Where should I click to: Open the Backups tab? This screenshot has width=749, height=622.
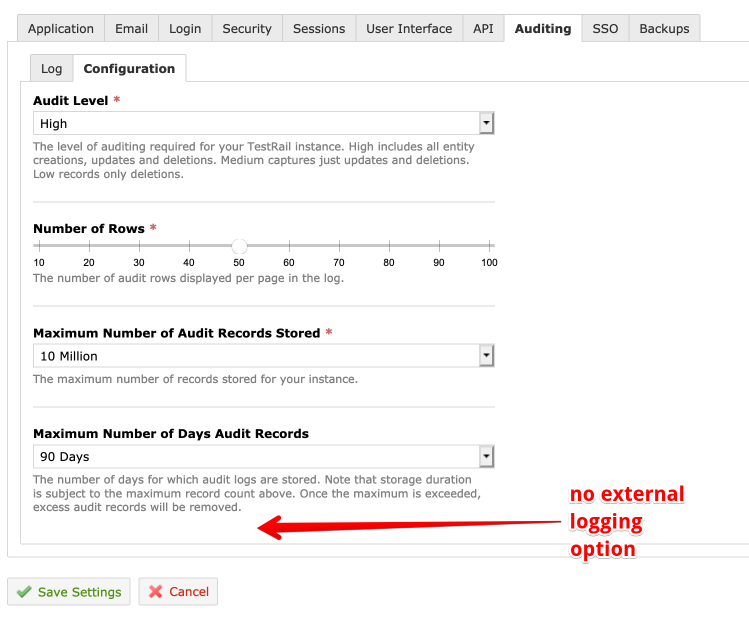(x=664, y=29)
